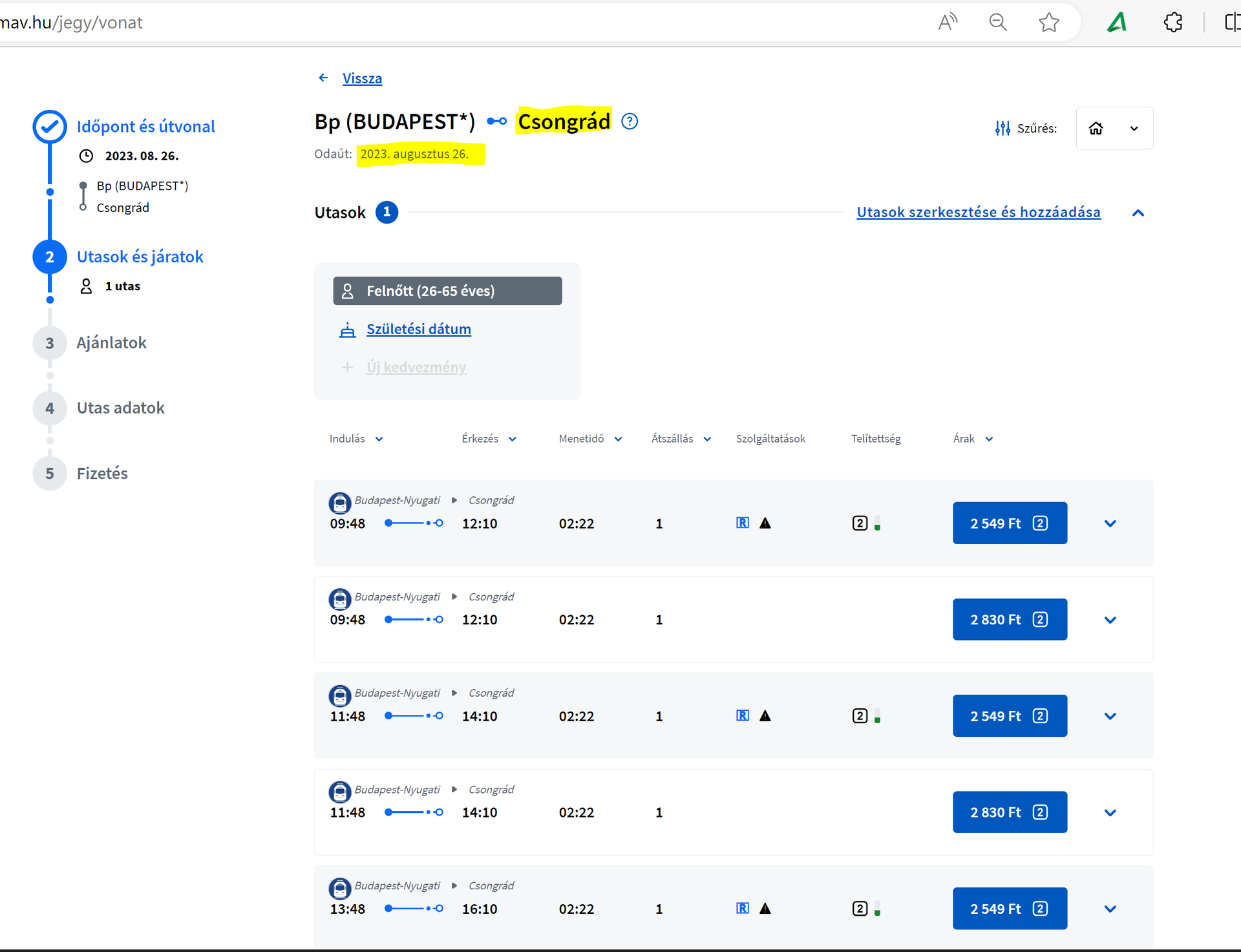The image size is (1241, 952).
Task: Click the browser favorites star icon
Action: (1048, 23)
